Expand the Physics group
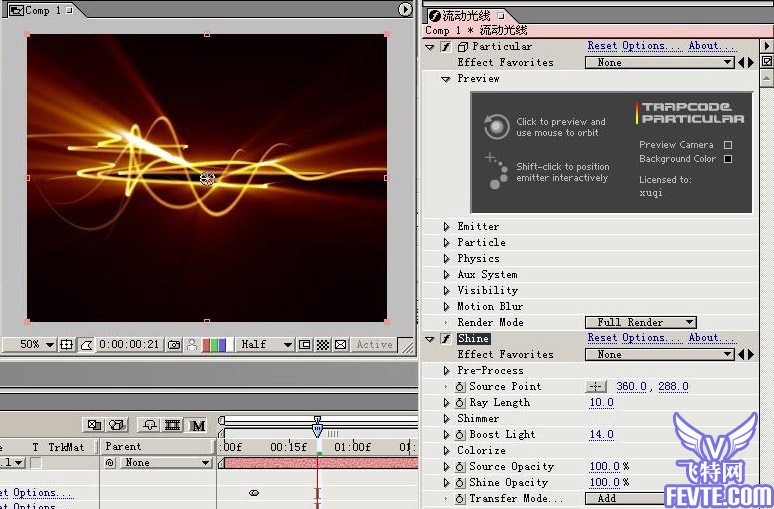This screenshot has width=774, height=509. pyautogui.click(x=446, y=259)
